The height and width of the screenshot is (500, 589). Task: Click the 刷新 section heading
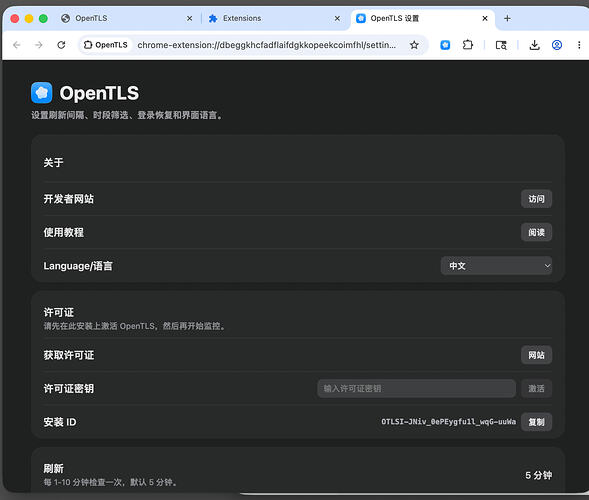coord(53,468)
